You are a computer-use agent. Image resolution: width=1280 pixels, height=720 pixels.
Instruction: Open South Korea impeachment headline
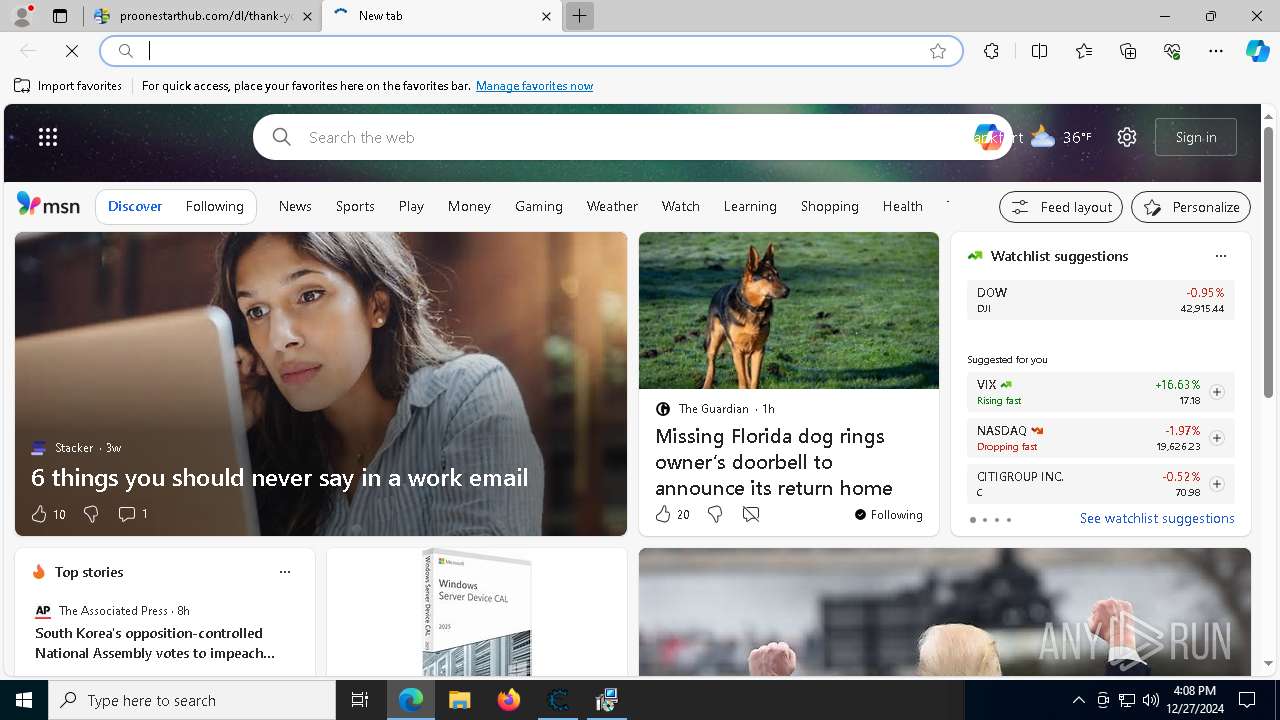pyautogui.click(x=155, y=643)
